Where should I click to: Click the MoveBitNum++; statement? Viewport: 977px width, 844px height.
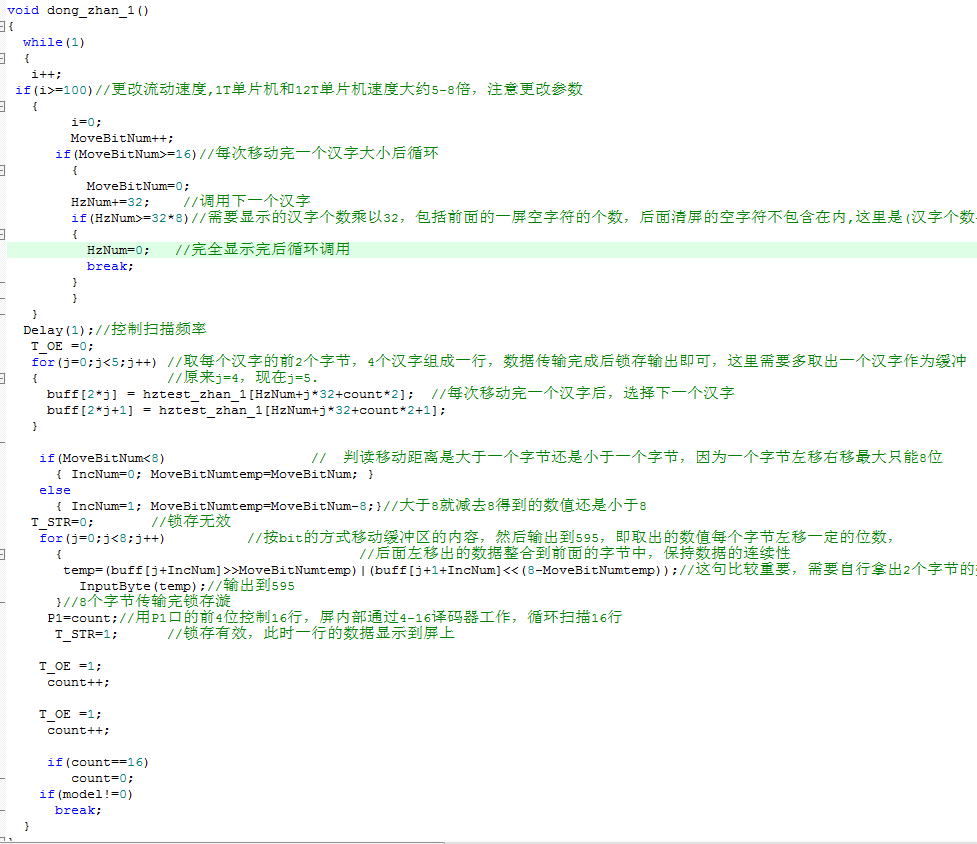tap(122, 138)
